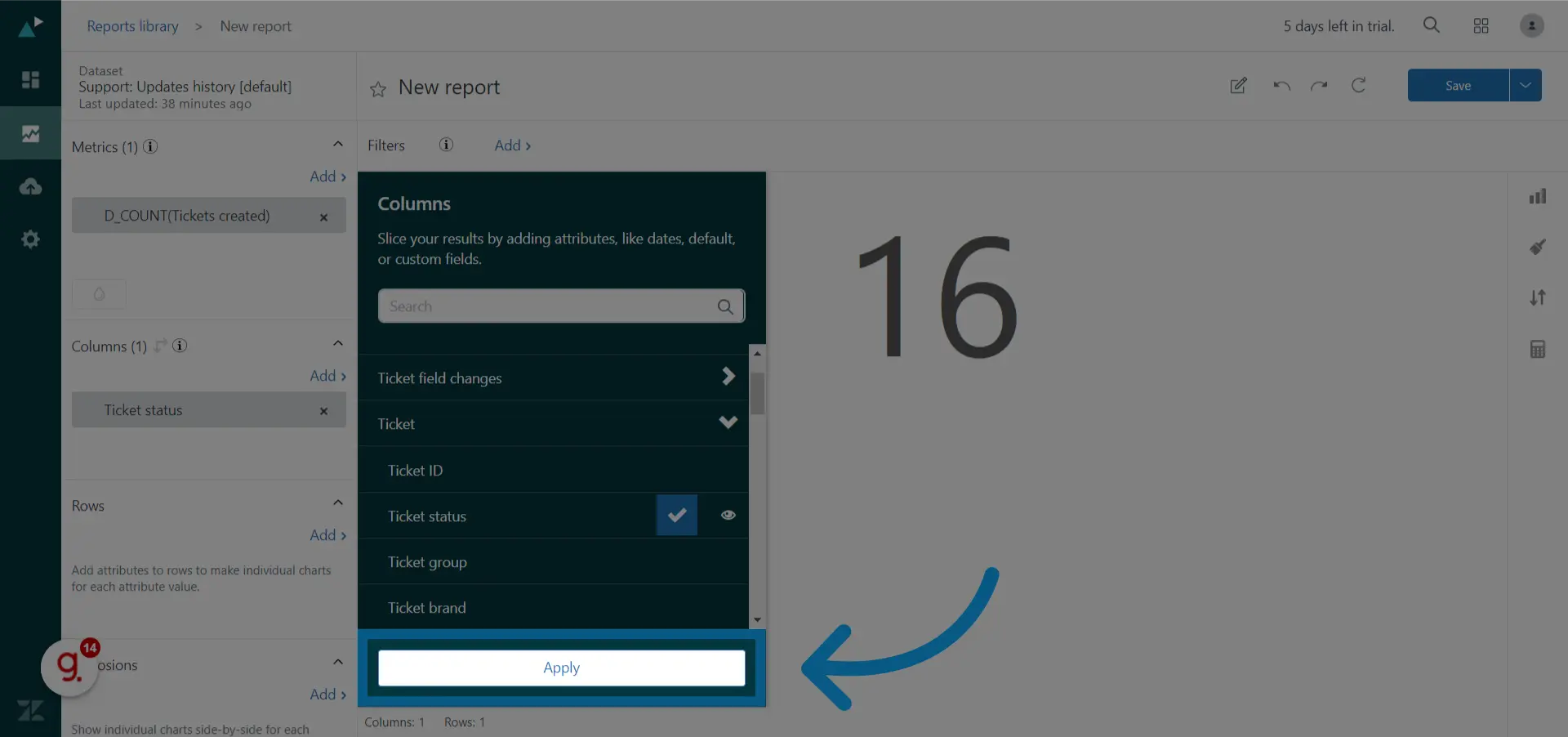Collapse the Ticket attribute category
1568x737 pixels.
728,422
